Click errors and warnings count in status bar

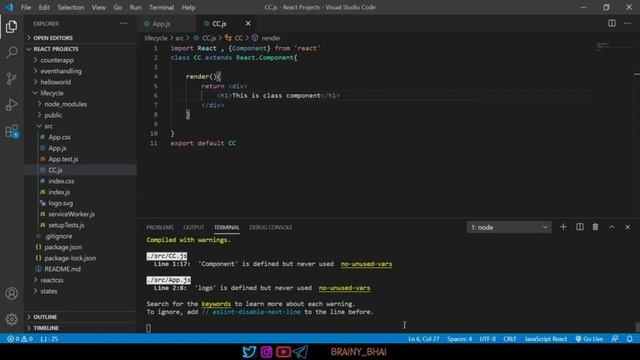click(x=20, y=339)
